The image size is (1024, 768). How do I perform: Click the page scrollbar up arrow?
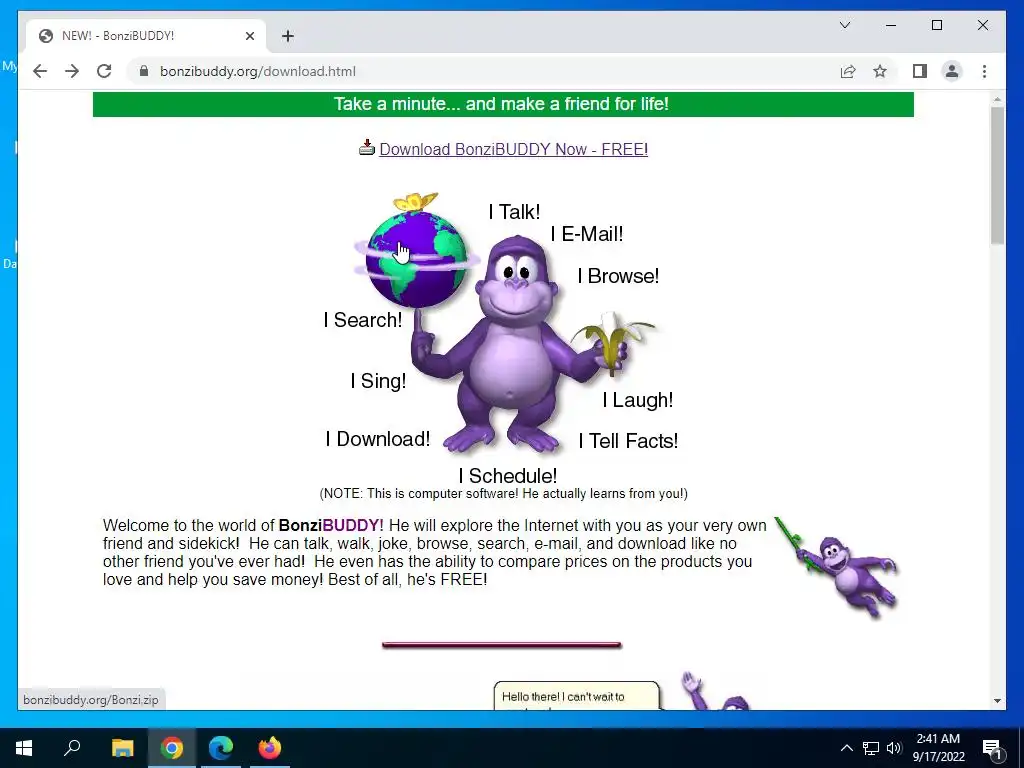pyautogui.click(x=997, y=99)
